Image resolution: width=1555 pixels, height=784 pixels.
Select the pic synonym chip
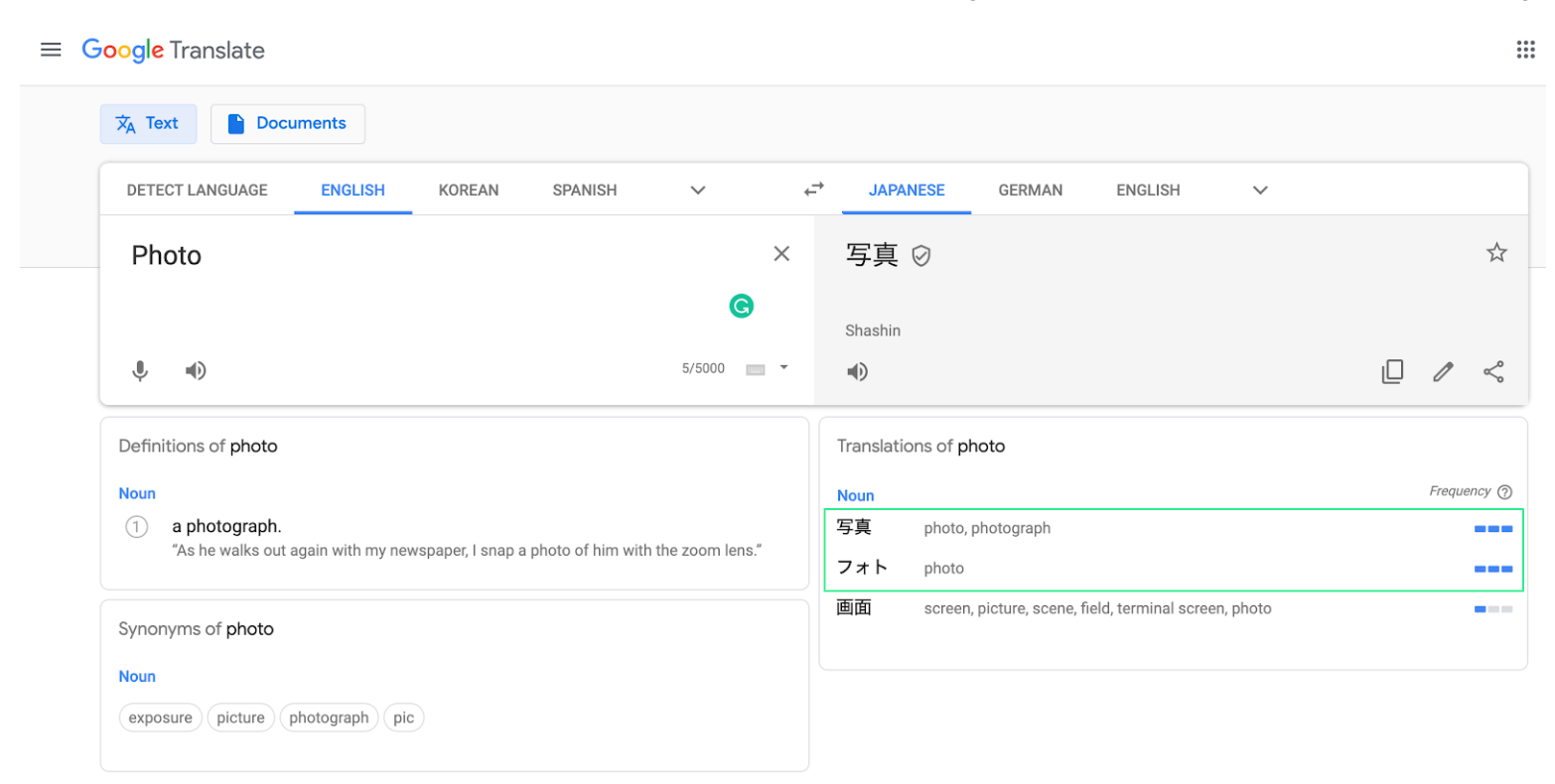[403, 718]
